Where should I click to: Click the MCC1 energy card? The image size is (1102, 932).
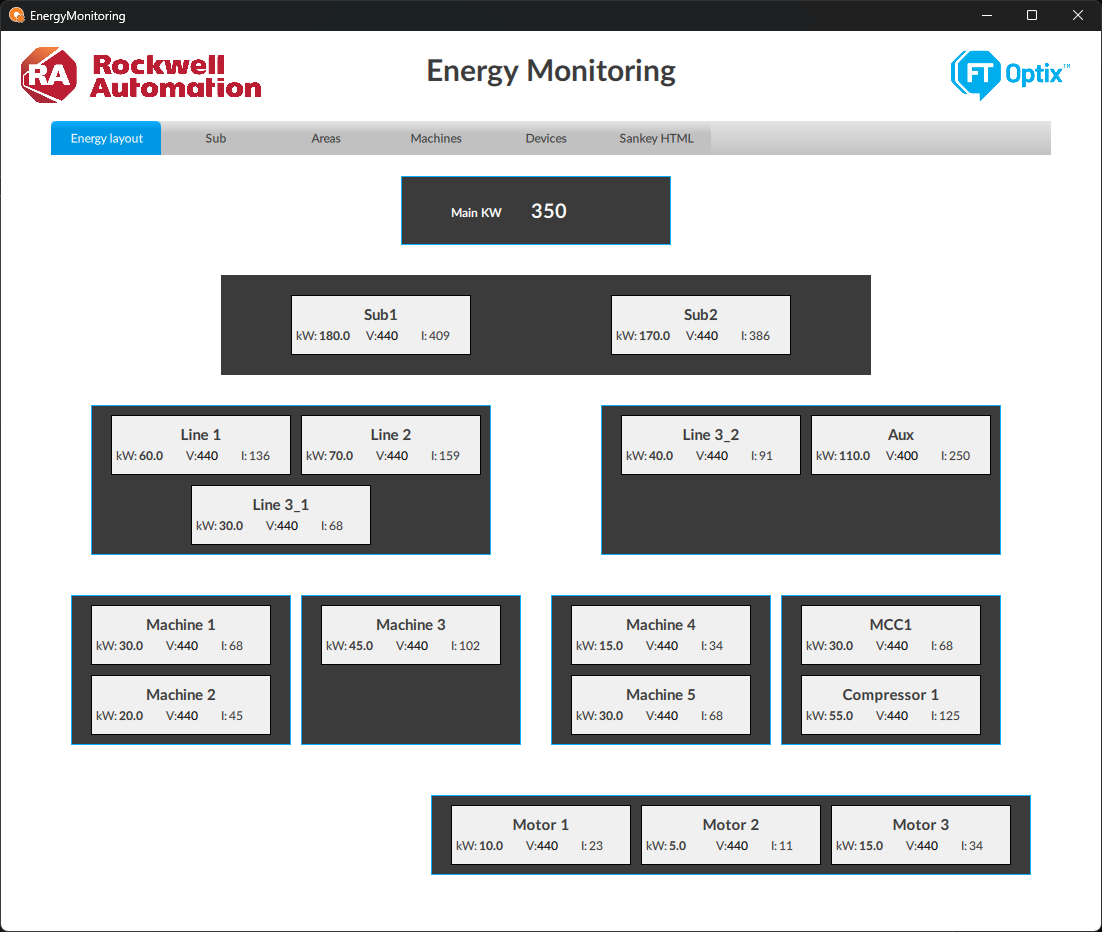890,635
